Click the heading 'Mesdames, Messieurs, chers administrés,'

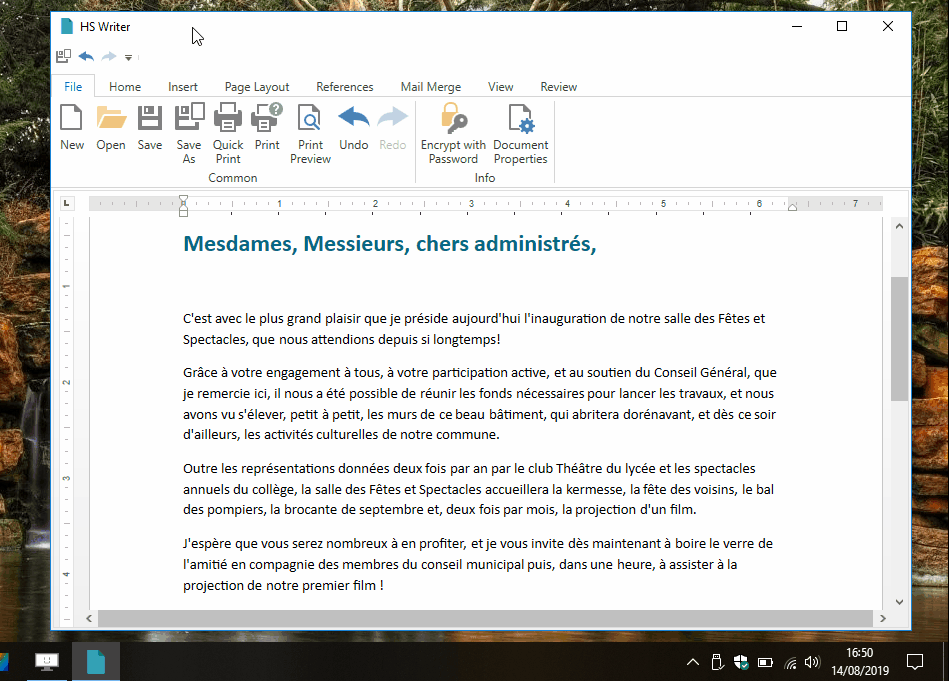390,243
